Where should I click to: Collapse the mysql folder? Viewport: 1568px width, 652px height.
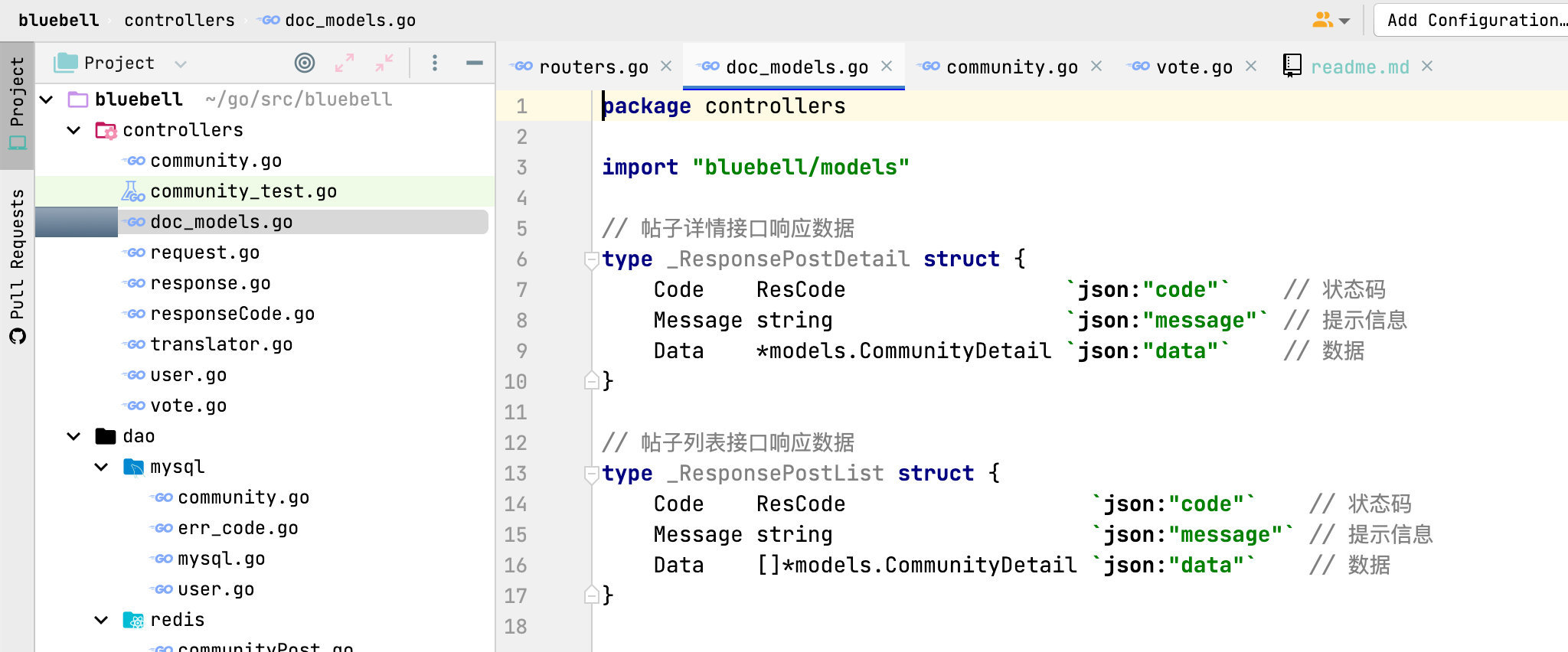pos(102,467)
